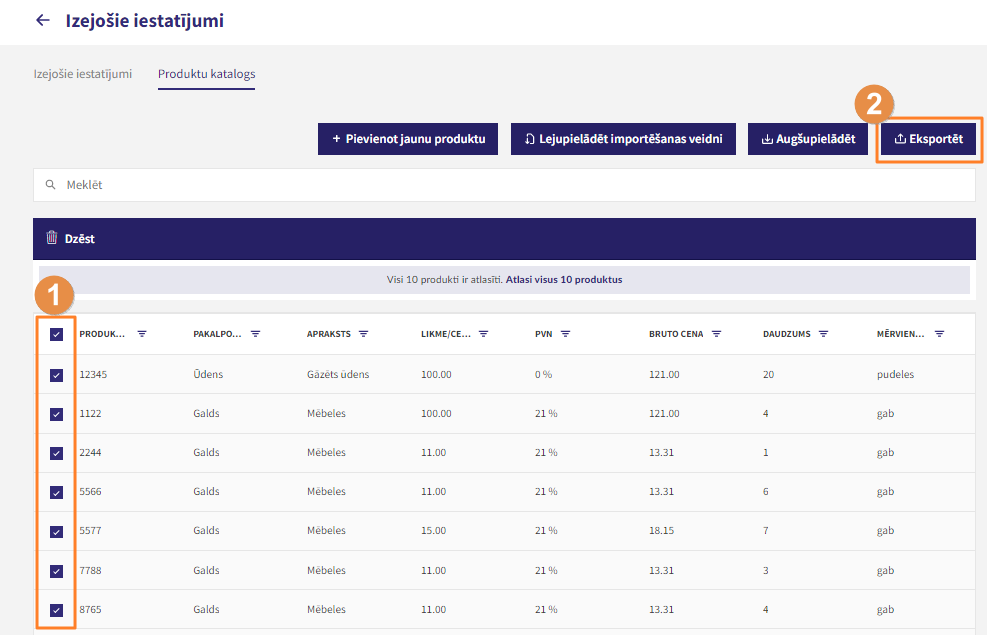The height and width of the screenshot is (635, 987).
Task: Filter the Pakalpojums column
Action: pos(256,334)
